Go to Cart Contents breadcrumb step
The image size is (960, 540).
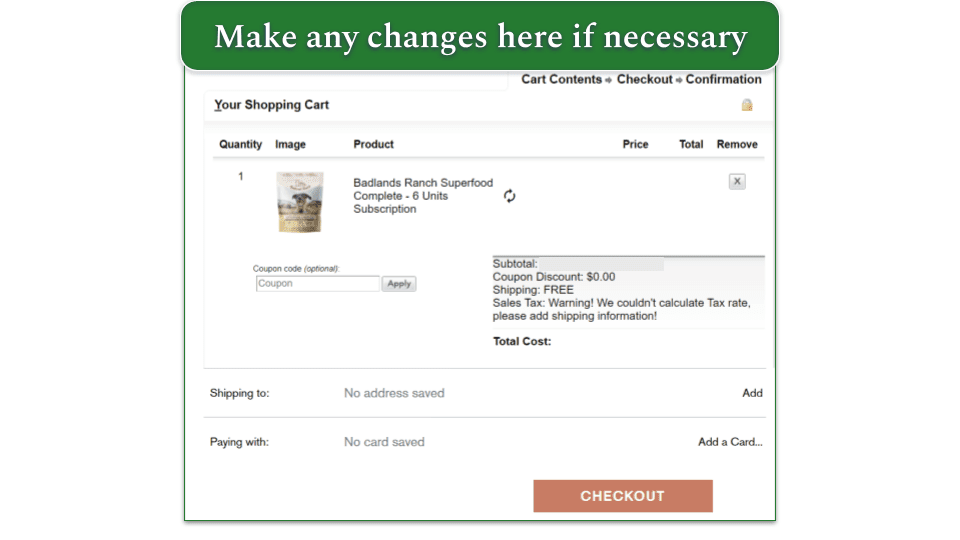(x=561, y=79)
